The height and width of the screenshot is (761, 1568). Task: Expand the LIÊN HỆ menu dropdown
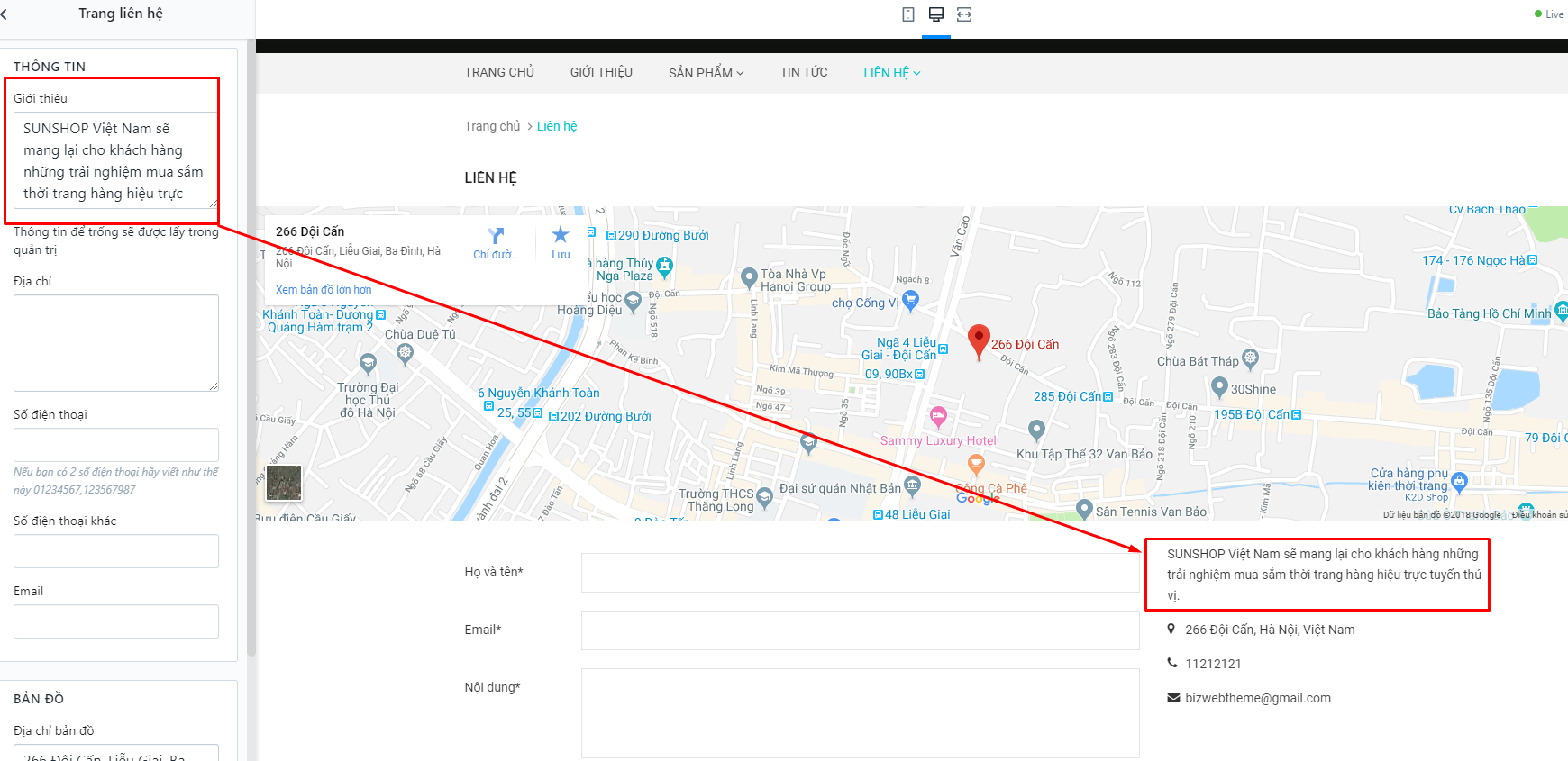coord(892,73)
